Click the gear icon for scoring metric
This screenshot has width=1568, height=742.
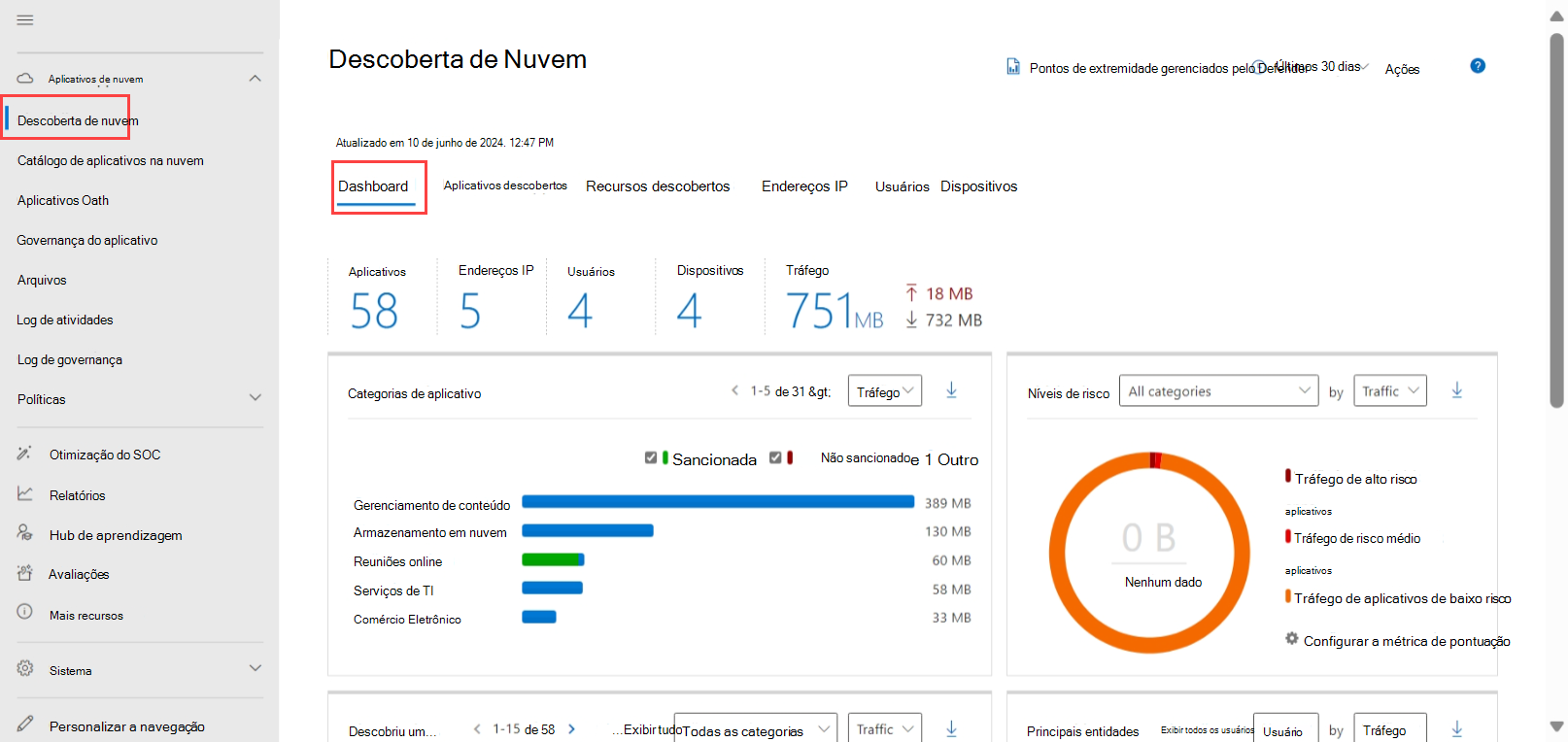1291,639
